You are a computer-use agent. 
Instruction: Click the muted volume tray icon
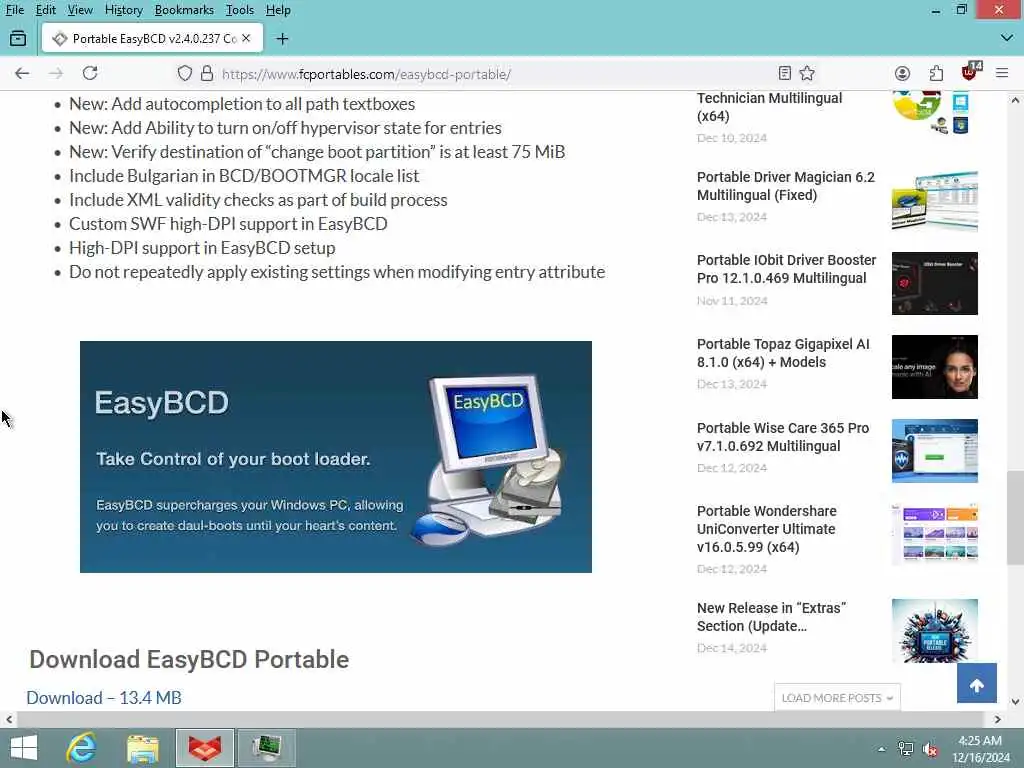click(x=930, y=749)
